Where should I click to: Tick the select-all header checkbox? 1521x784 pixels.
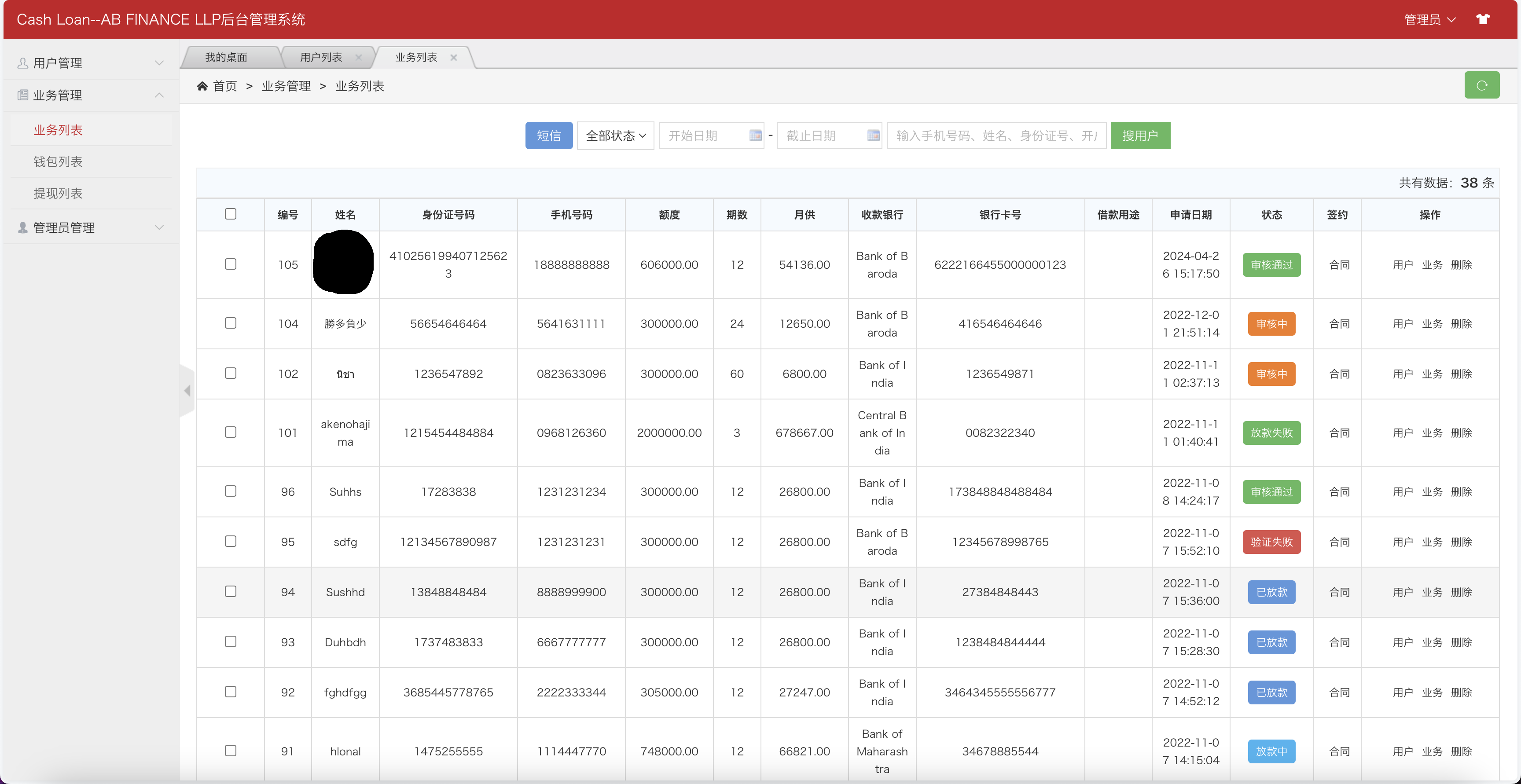pyautogui.click(x=230, y=214)
